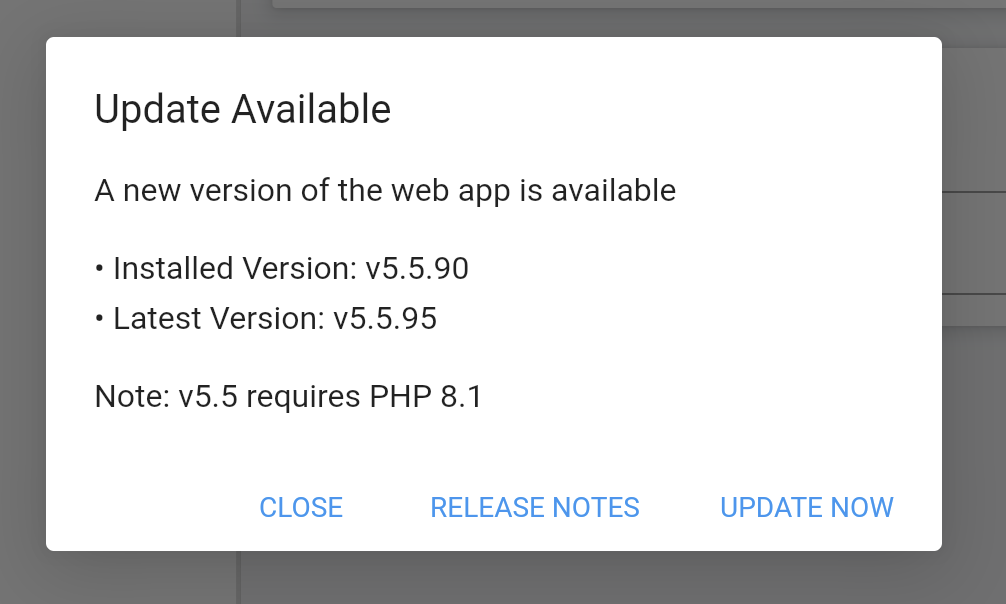Click UPDATE NOW to start updating

point(806,507)
